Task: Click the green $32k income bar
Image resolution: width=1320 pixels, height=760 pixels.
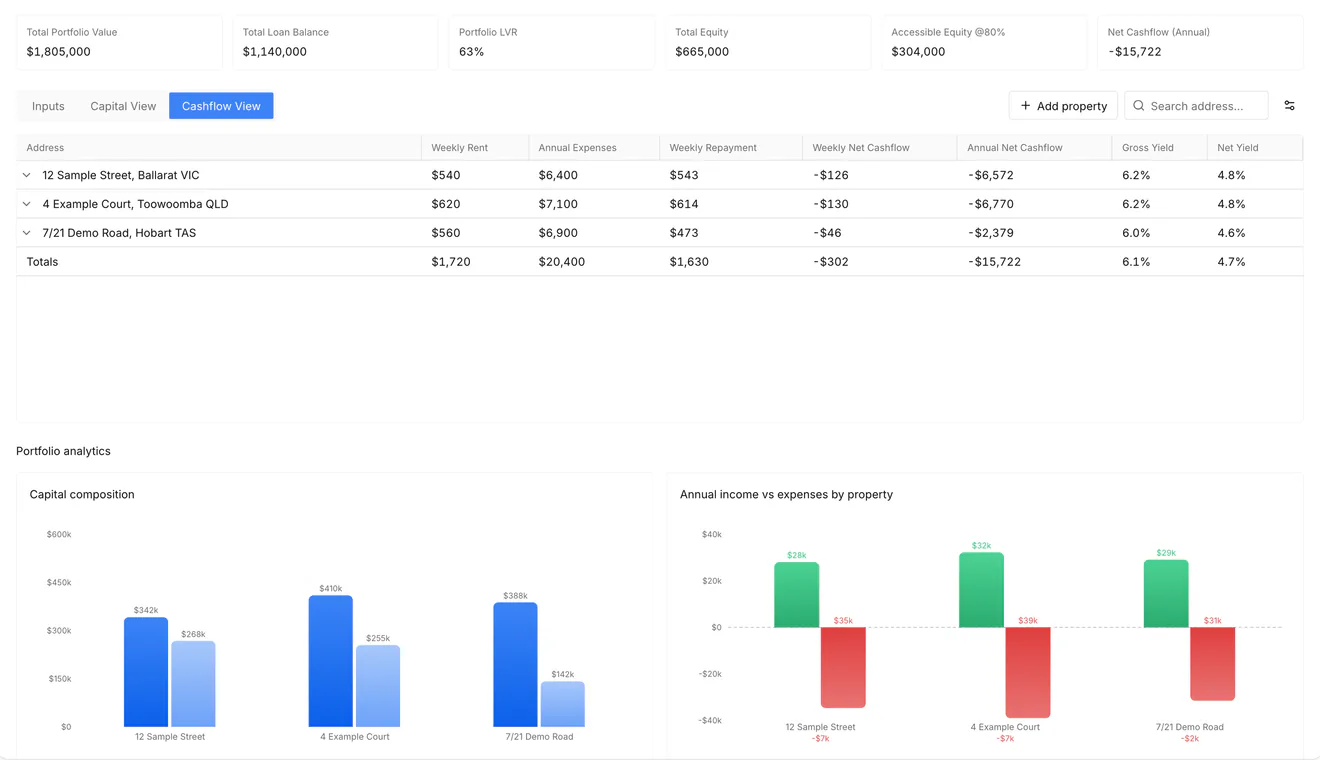Action: [981, 590]
